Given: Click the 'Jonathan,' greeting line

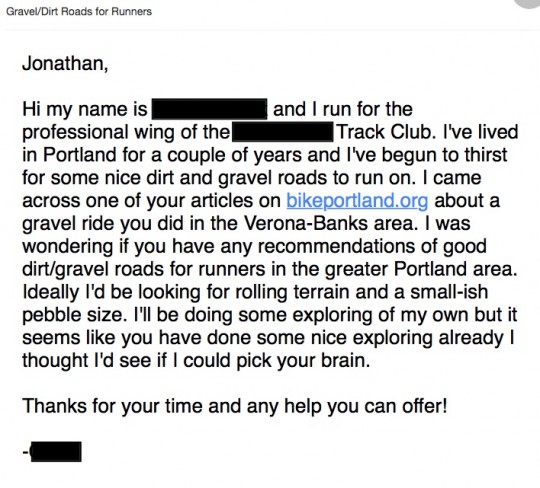Looking at the screenshot, I should click(65, 64).
